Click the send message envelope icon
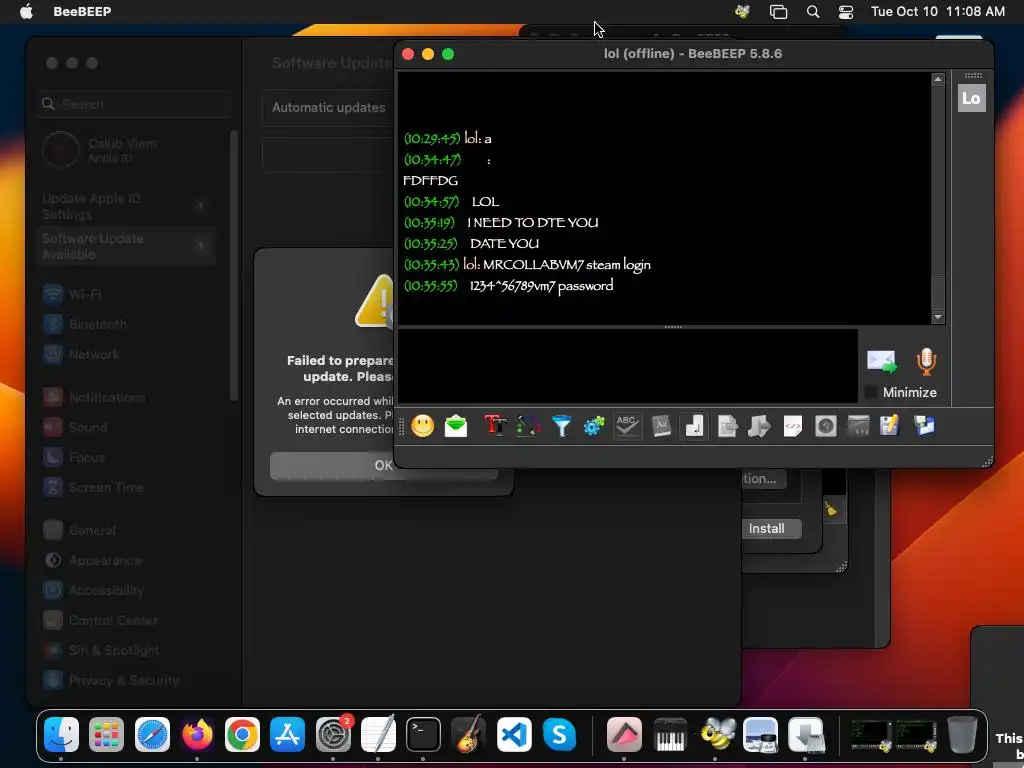The height and width of the screenshot is (768, 1024). coord(882,362)
